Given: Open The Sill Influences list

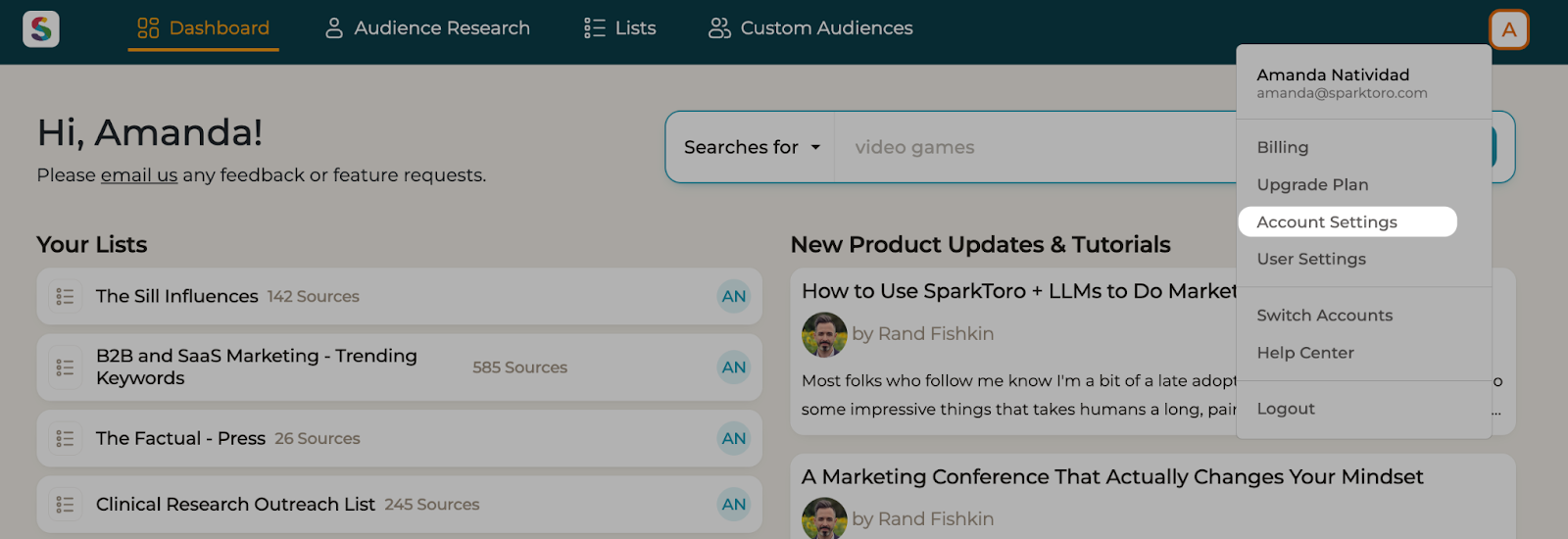Looking at the screenshot, I should 177,296.
